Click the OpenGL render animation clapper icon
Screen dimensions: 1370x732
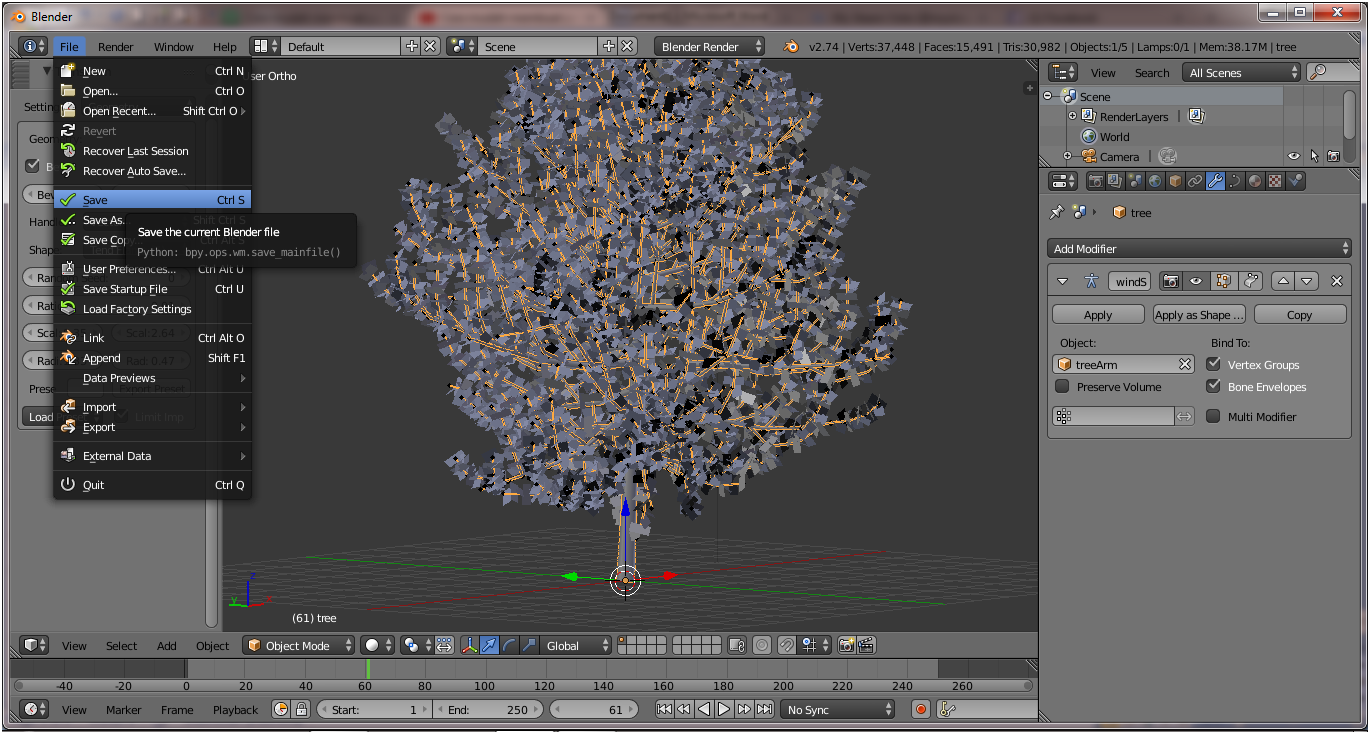click(x=866, y=646)
